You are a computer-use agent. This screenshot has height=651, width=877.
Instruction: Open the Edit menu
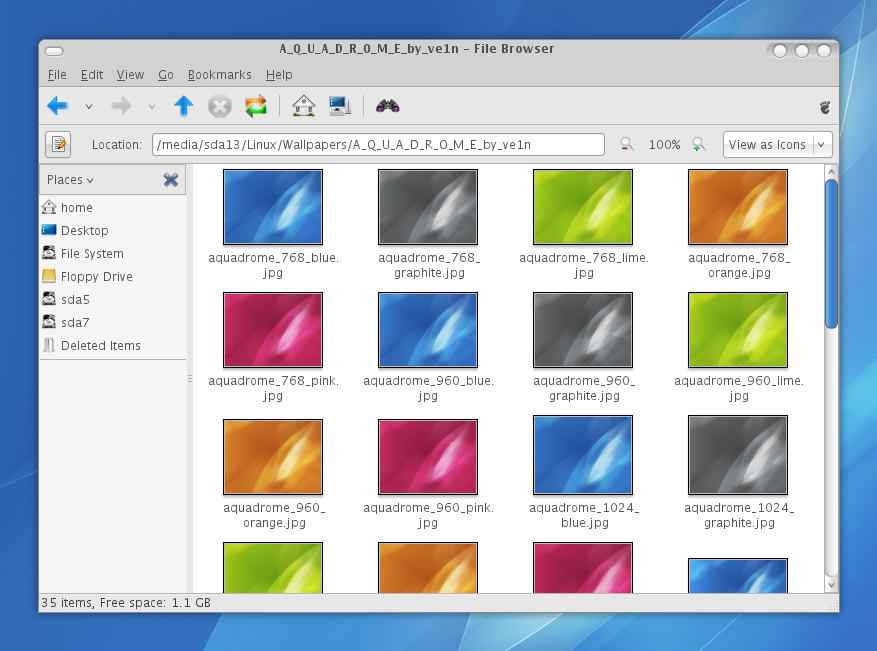click(92, 74)
